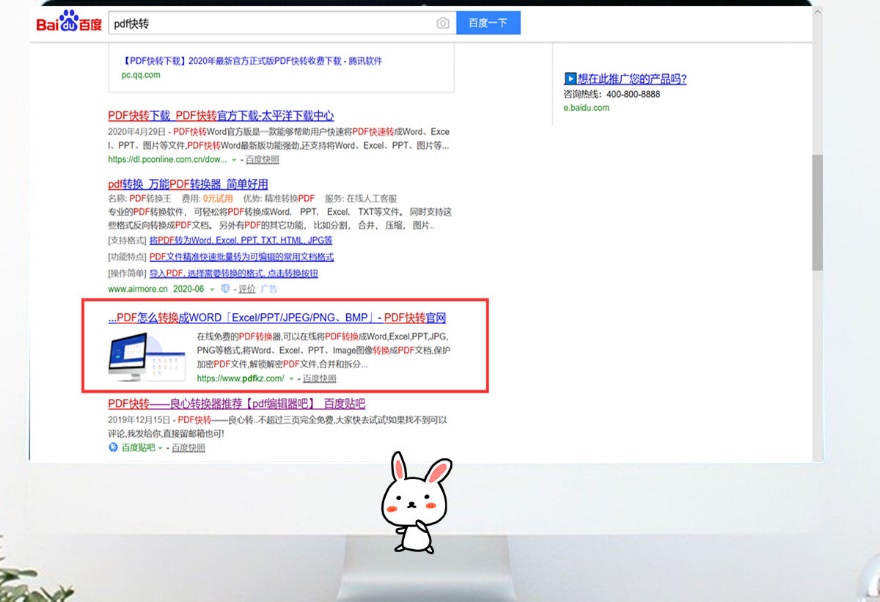Click the 咨询热线: 400-800-8888 text
This screenshot has height=602, width=880.
(612, 94)
